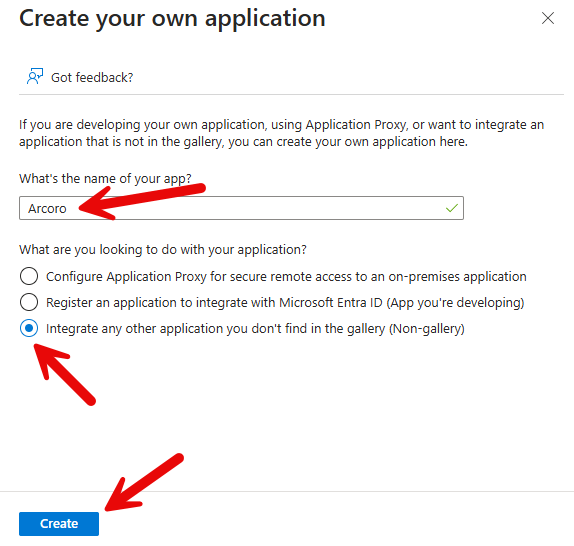Click the 'If you are developing your own application' paragraph
574x546 pixels.
coord(282,133)
